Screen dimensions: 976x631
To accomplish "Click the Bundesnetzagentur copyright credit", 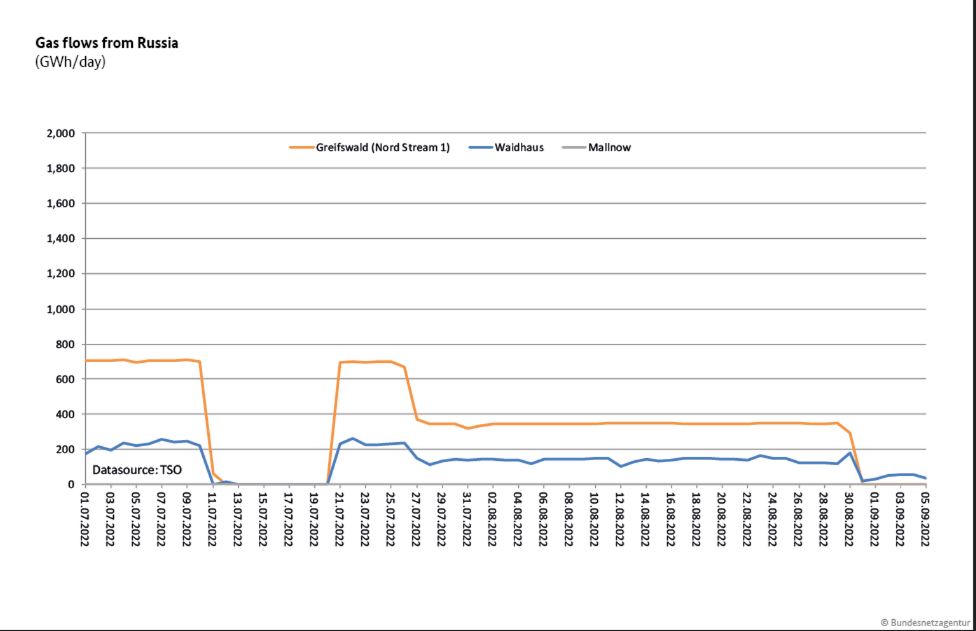I will [924, 622].
